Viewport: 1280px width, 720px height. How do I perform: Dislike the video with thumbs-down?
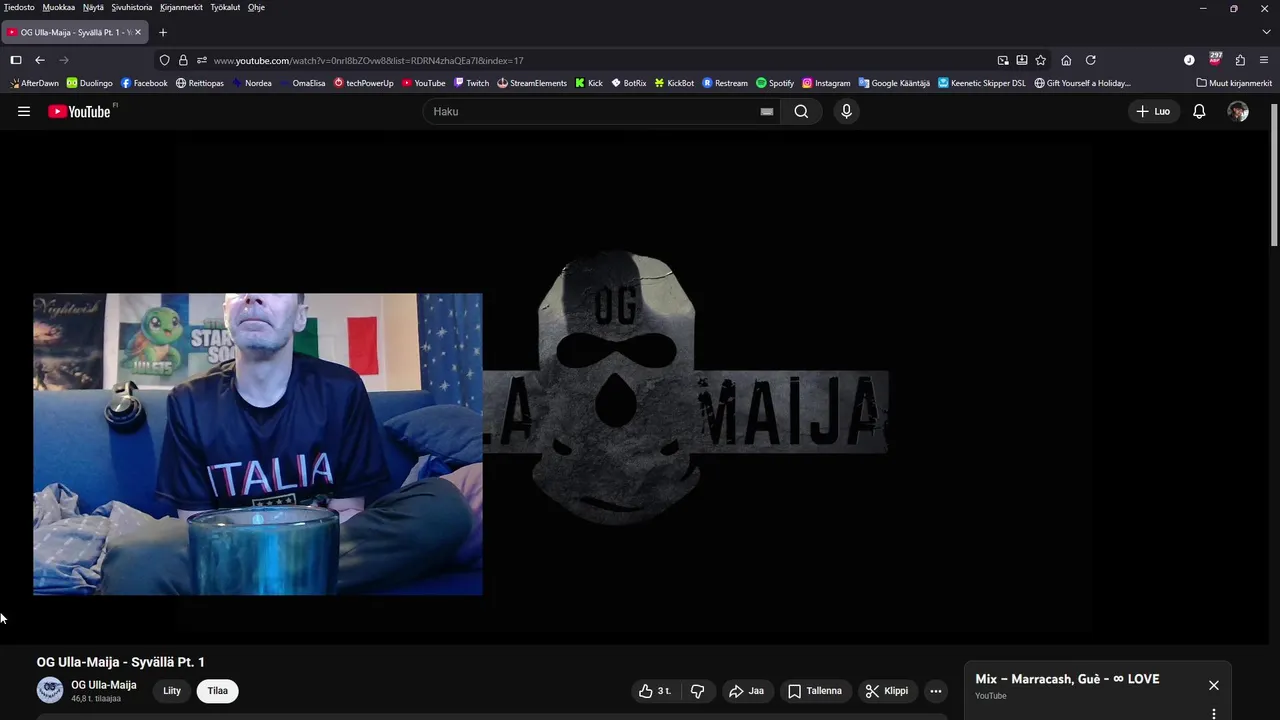point(698,691)
